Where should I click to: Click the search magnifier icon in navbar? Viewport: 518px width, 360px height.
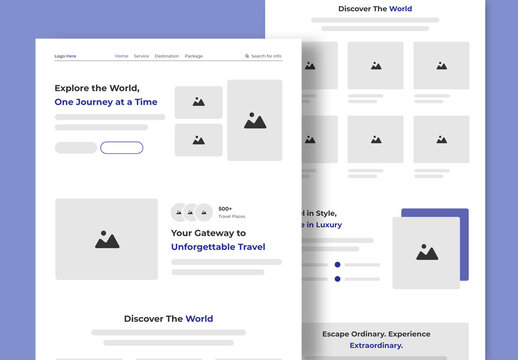(x=247, y=56)
